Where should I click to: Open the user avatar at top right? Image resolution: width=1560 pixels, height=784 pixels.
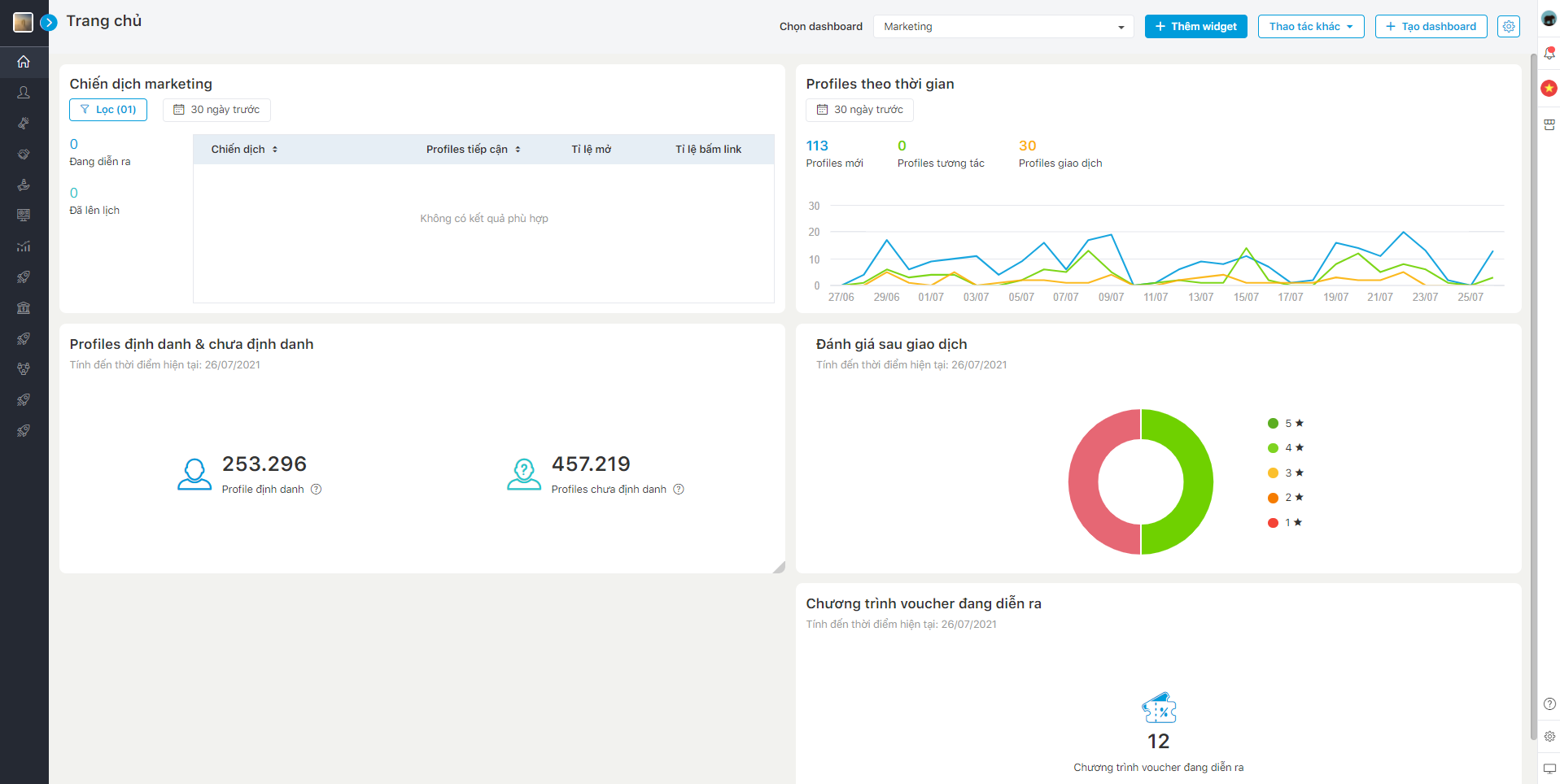pyautogui.click(x=1549, y=19)
